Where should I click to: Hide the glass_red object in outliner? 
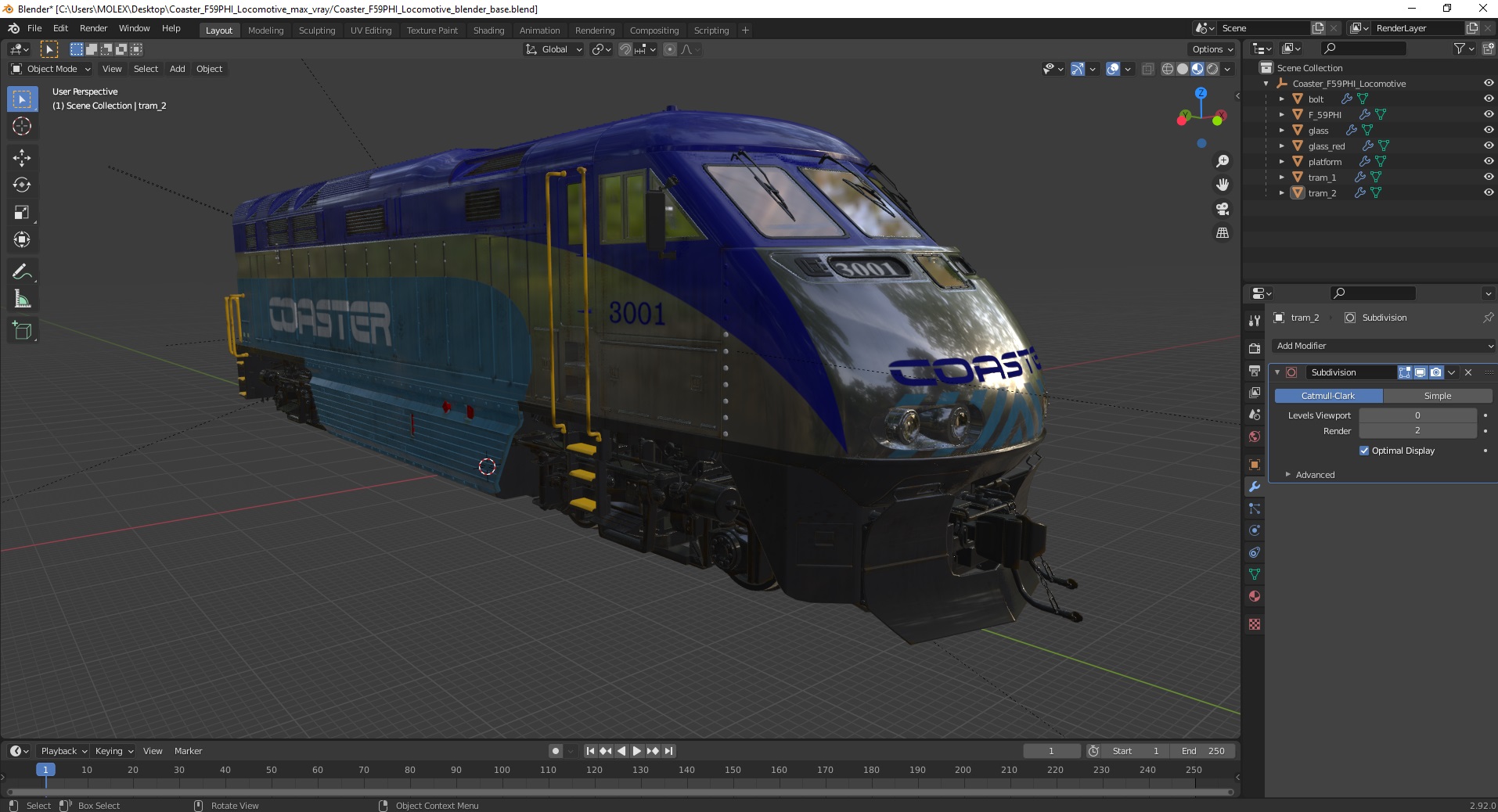1488,146
